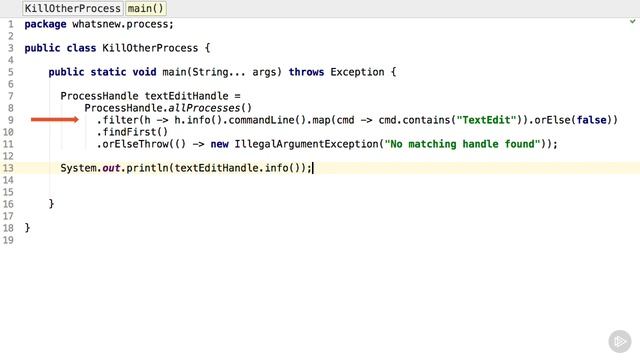Select the main() breadcrumb
The image size is (640, 360).
145,8
